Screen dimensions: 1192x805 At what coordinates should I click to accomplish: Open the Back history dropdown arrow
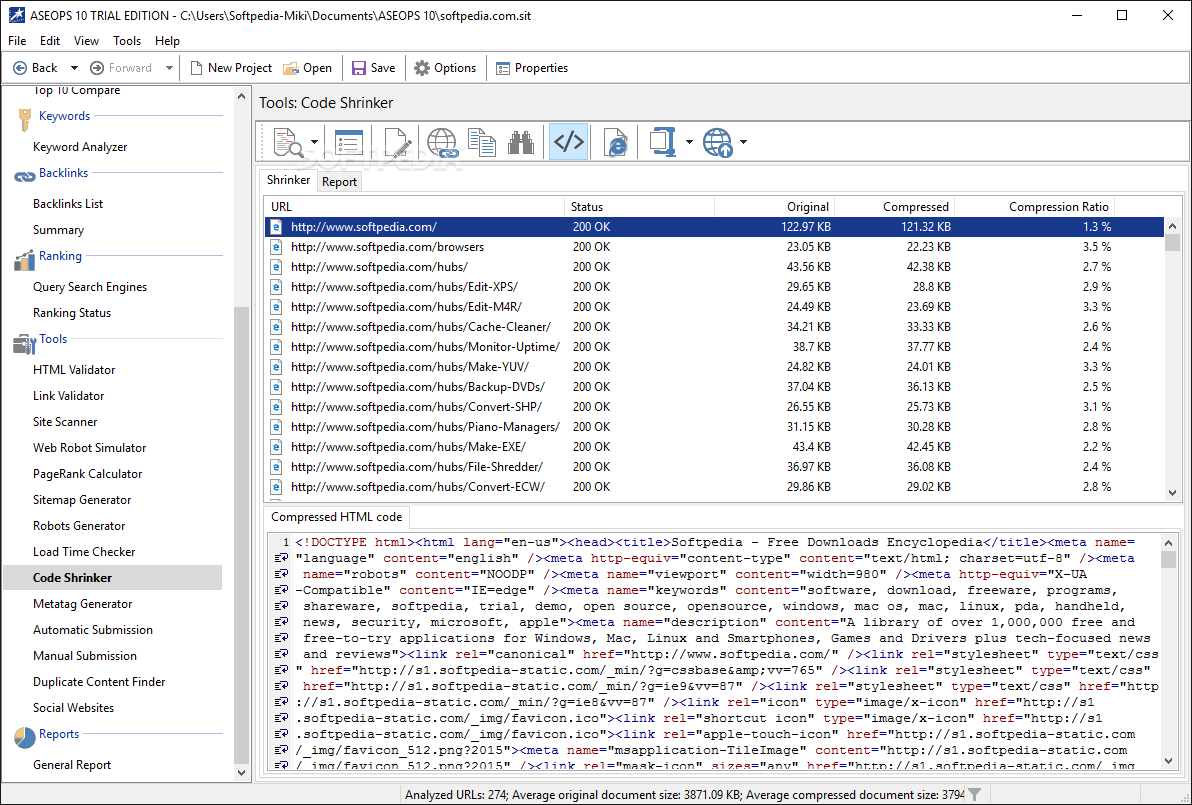[74, 68]
